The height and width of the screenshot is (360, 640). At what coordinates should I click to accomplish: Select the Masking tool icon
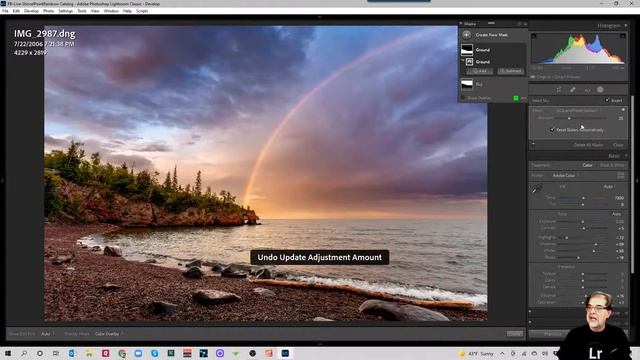tap(600, 90)
